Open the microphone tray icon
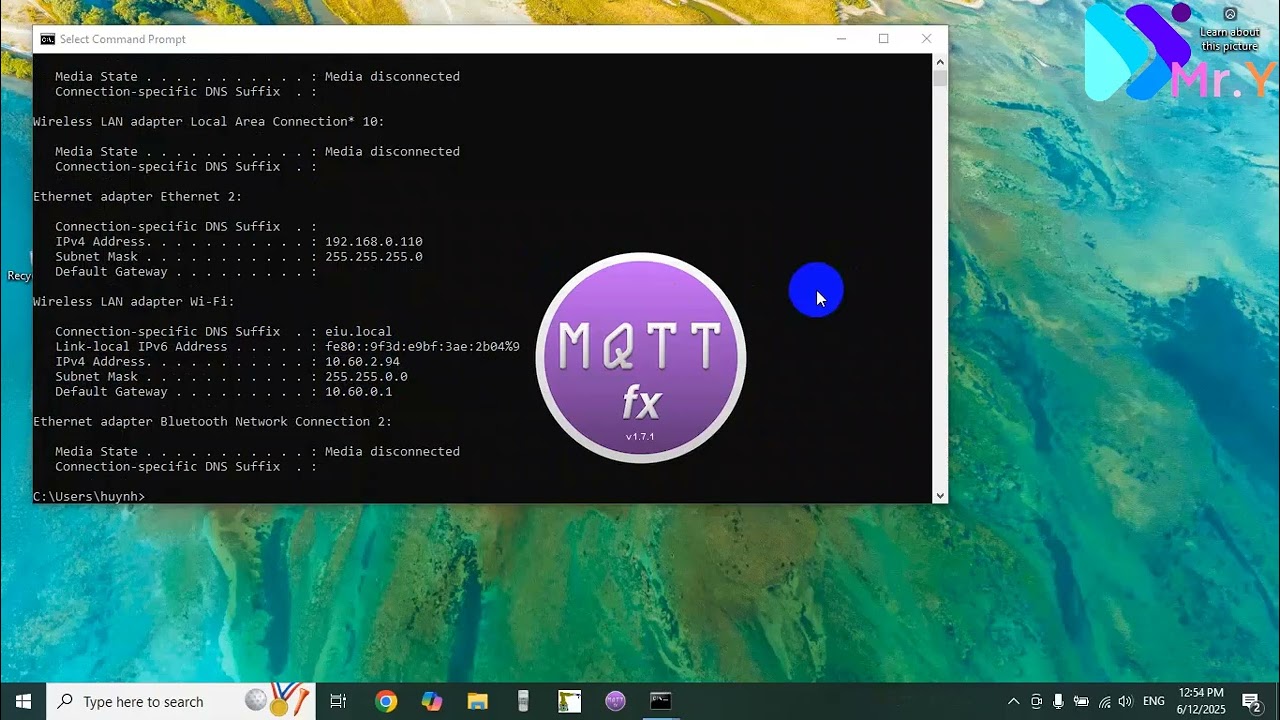The image size is (1280, 720). pos(1058,701)
